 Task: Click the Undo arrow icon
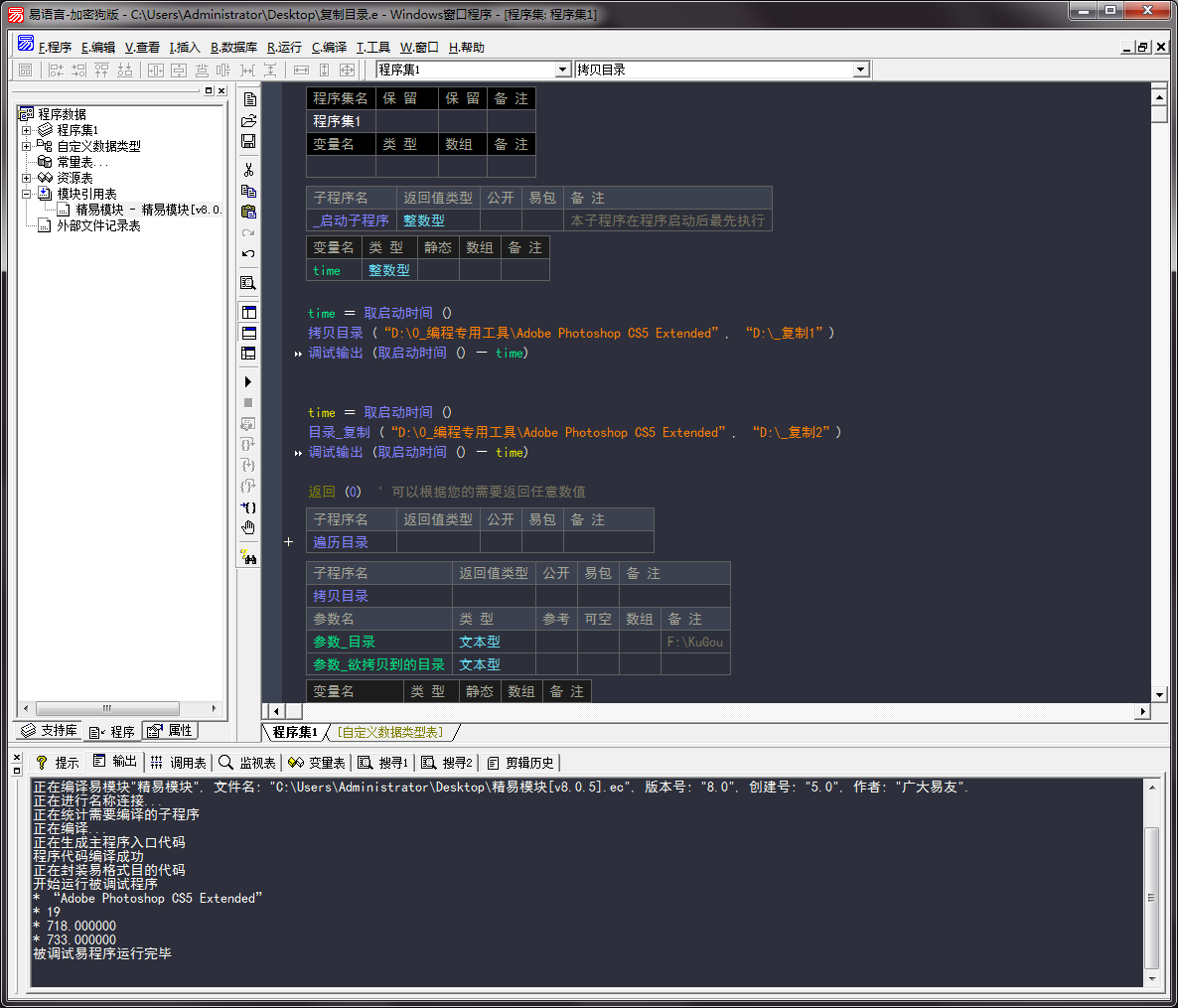pyautogui.click(x=248, y=254)
